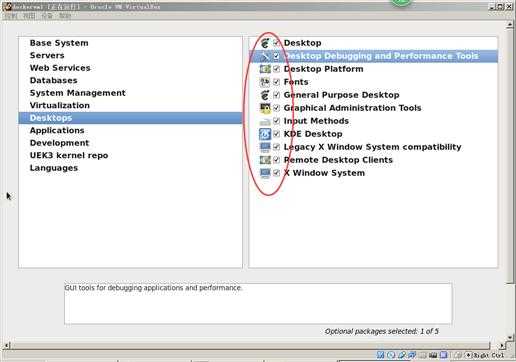Select the Virtualization category
516x362 pixels.
tap(130, 105)
